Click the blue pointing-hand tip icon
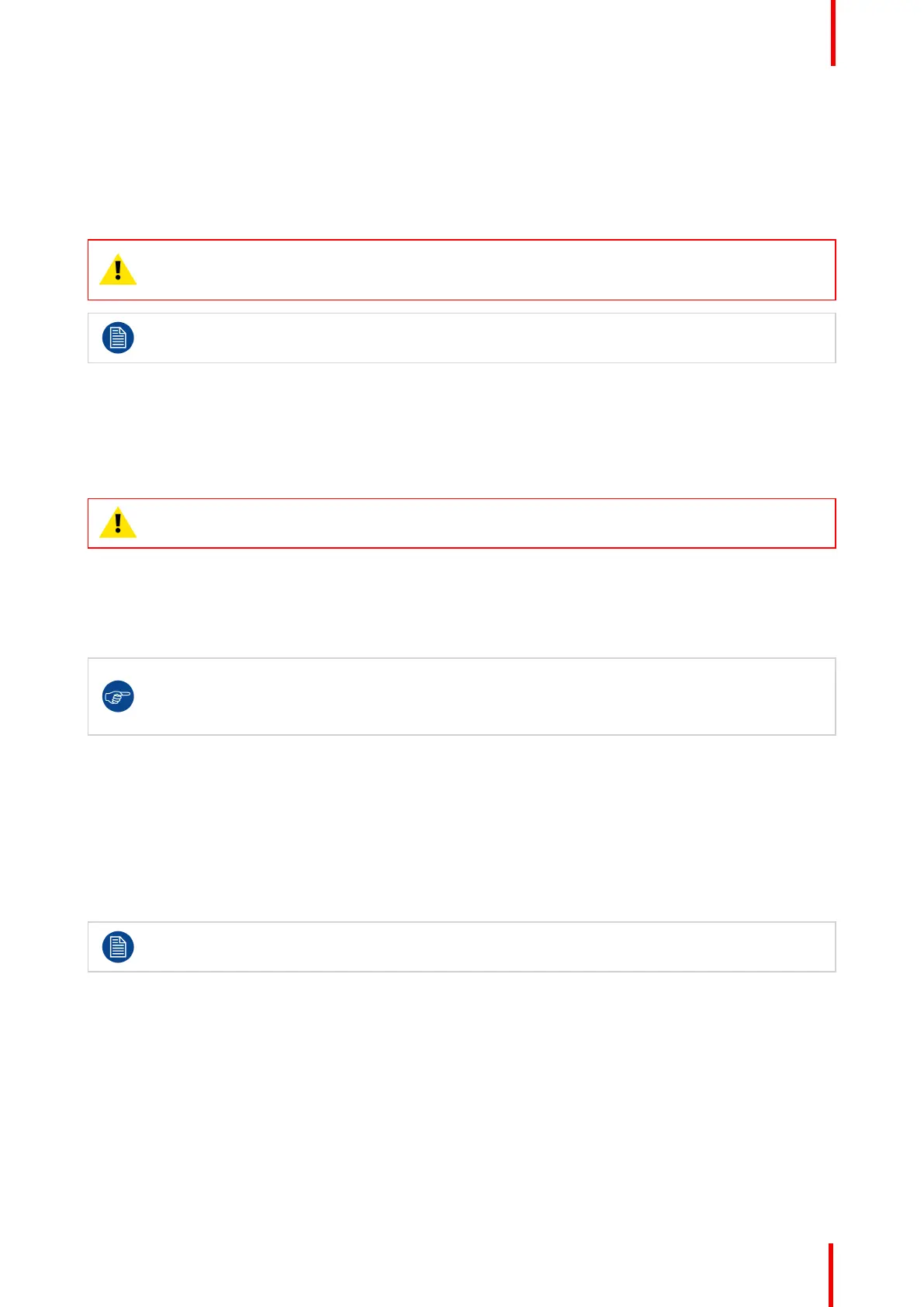Screen dimensions: 924x1307 118,696
